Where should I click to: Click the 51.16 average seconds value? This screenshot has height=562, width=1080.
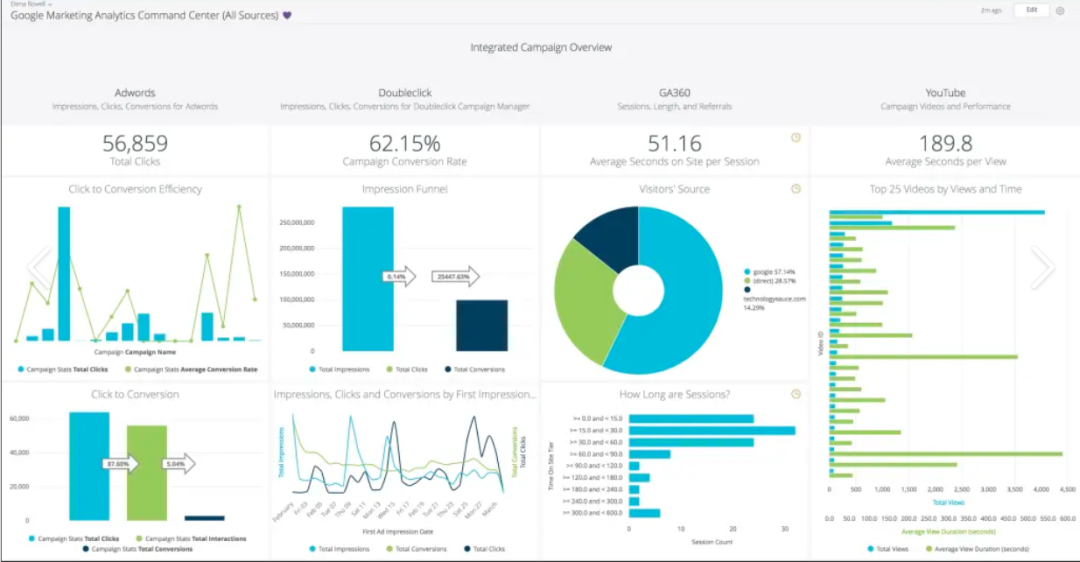click(674, 143)
